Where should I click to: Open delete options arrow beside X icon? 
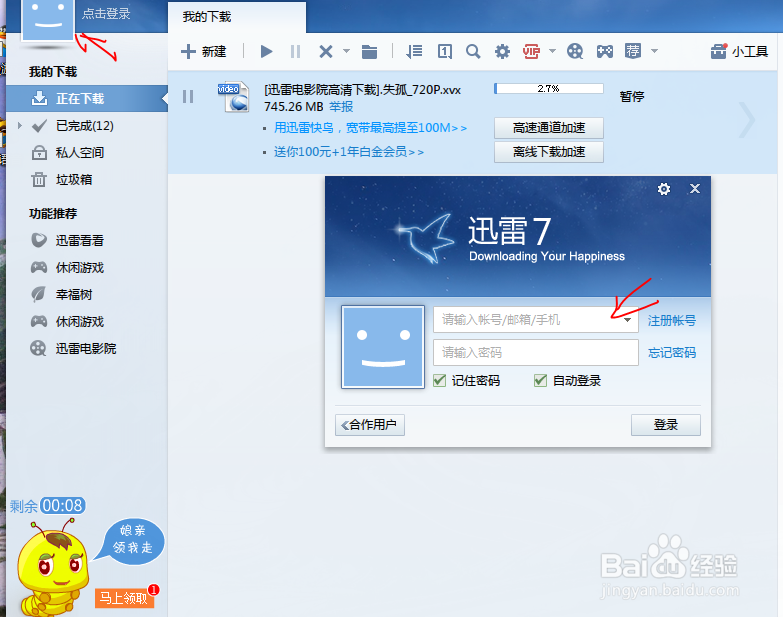[346, 51]
